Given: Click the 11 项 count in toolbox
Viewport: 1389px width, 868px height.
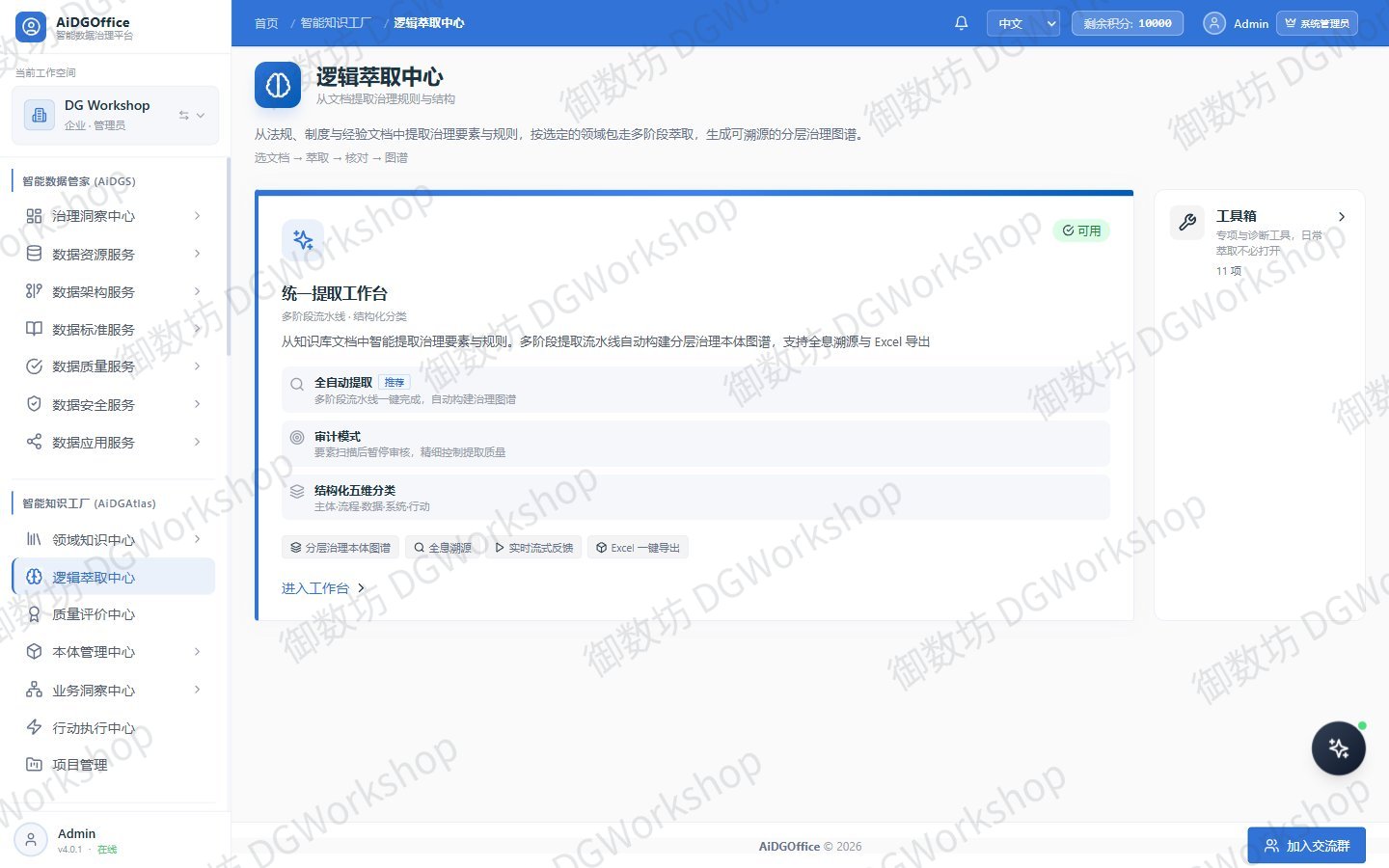Looking at the screenshot, I should pos(1229,271).
